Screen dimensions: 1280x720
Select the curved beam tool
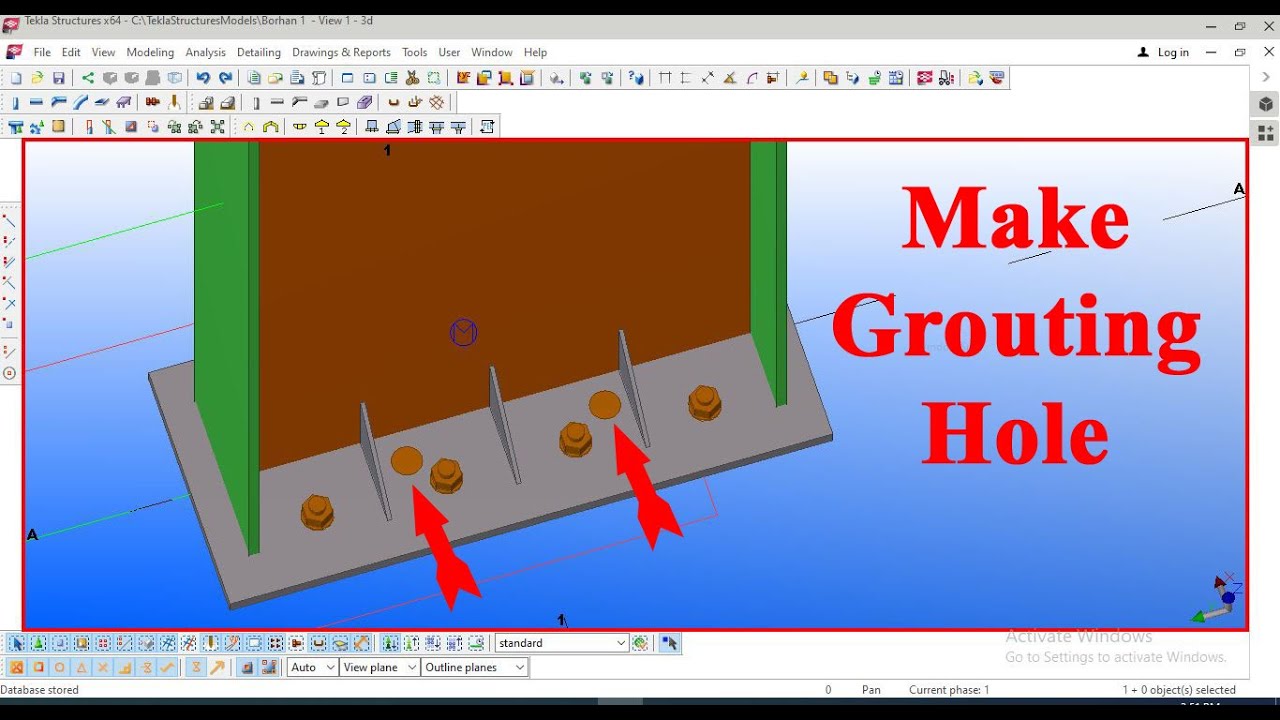(81, 102)
